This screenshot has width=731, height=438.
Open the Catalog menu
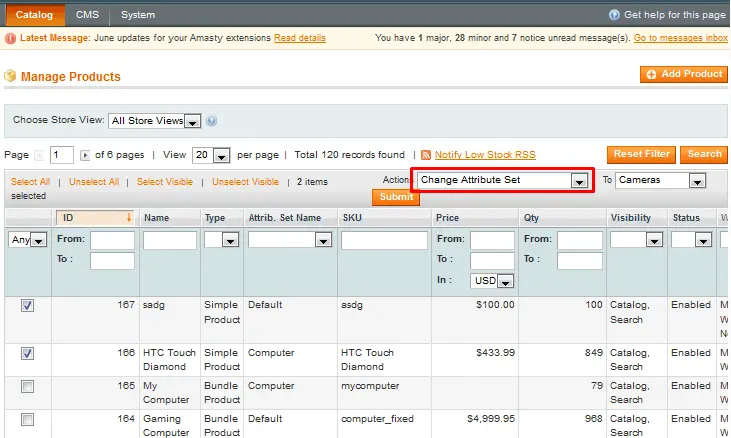pos(34,15)
